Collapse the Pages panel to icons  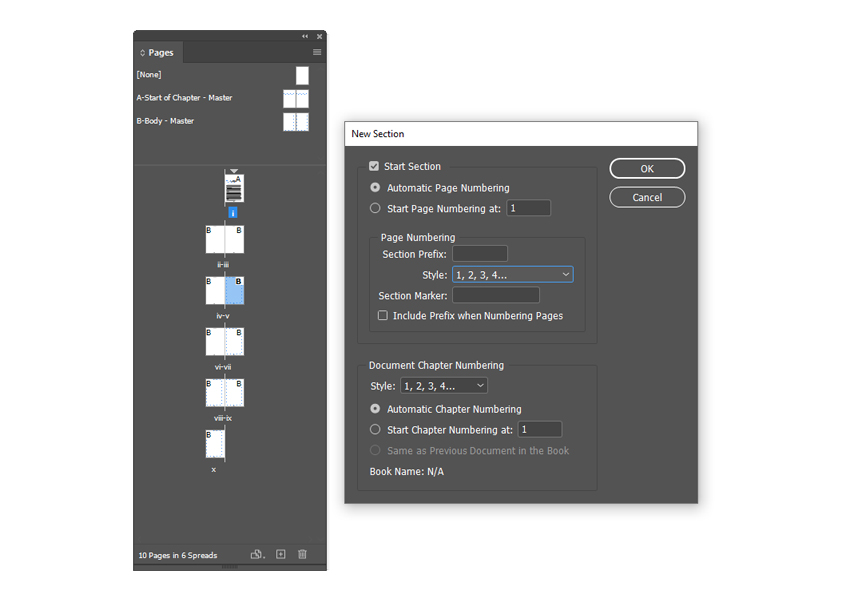point(305,36)
